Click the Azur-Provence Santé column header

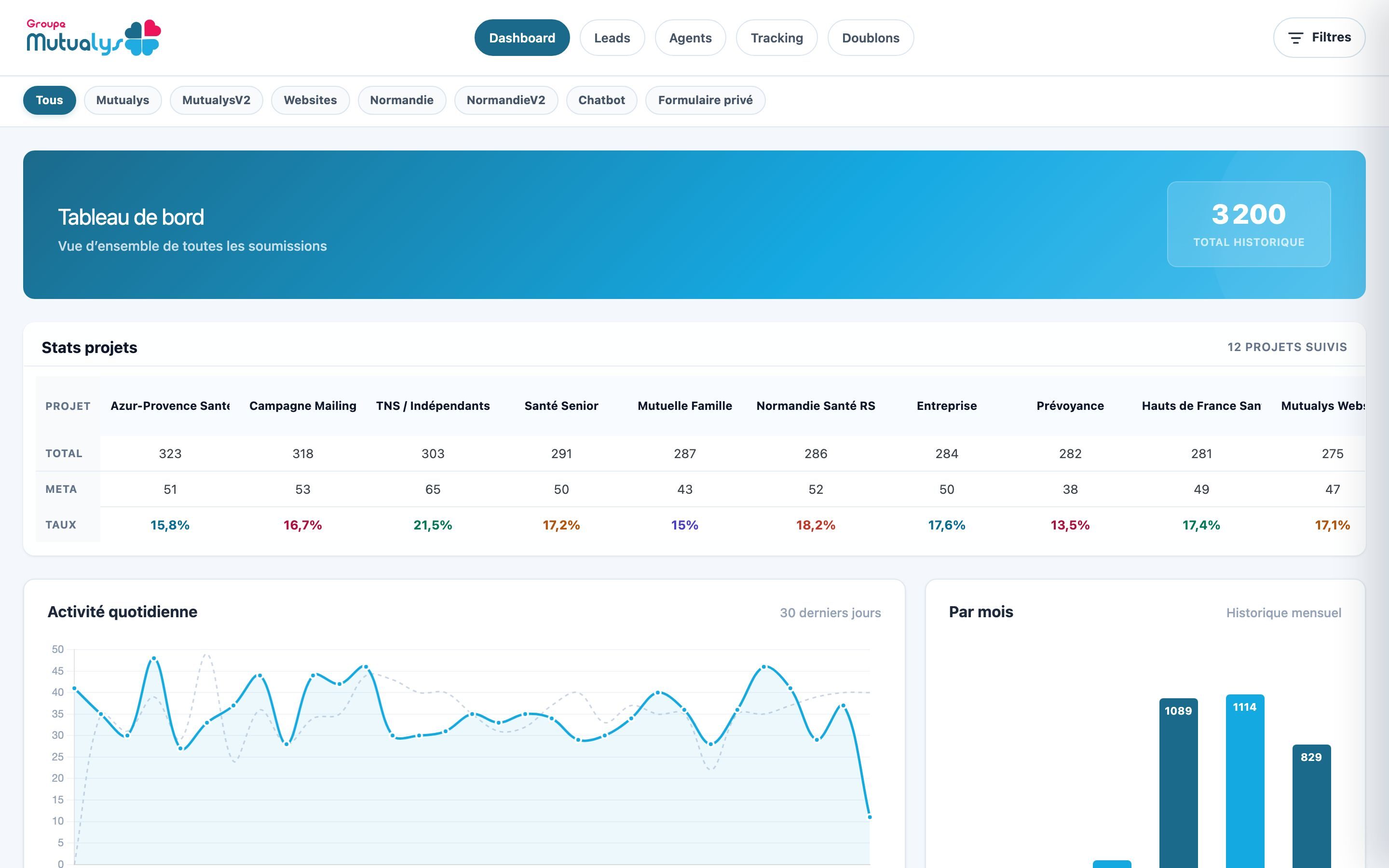170,406
